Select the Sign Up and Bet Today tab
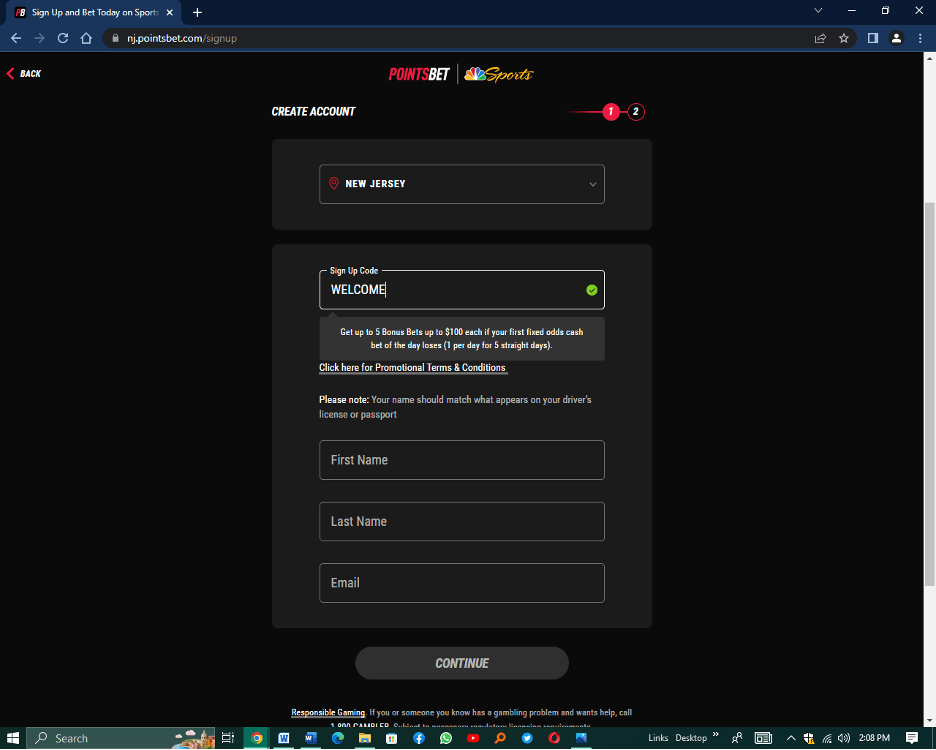The width and height of the screenshot is (936, 750). tap(95, 12)
